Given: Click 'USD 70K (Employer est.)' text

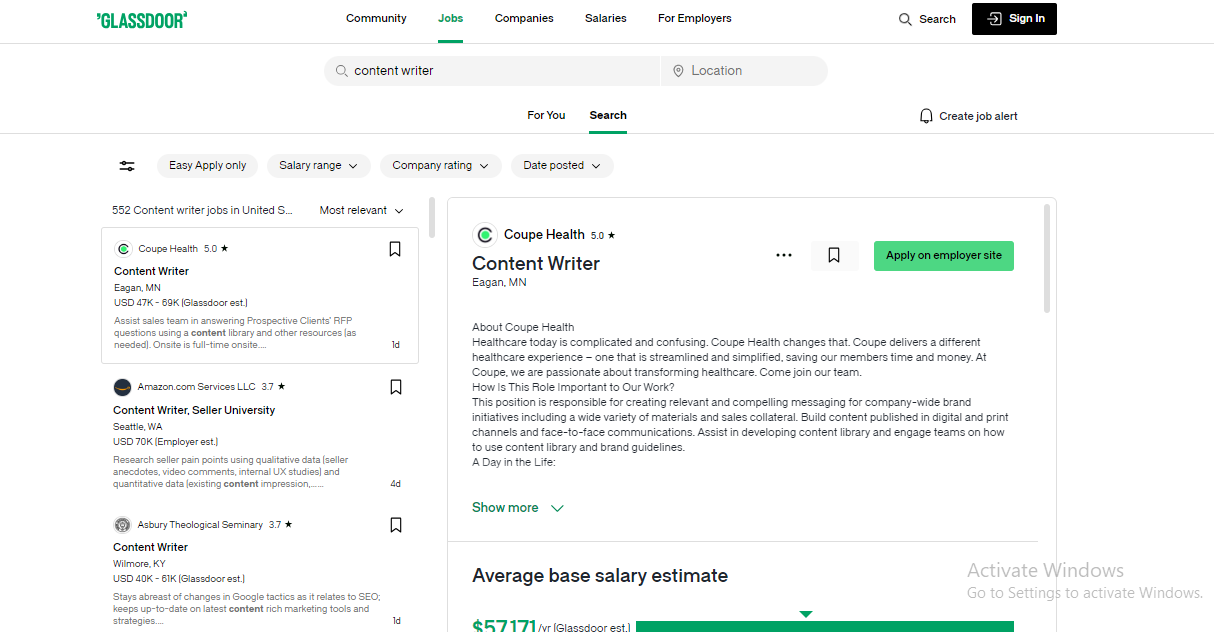Looking at the screenshot, I should tap(165, 442).
